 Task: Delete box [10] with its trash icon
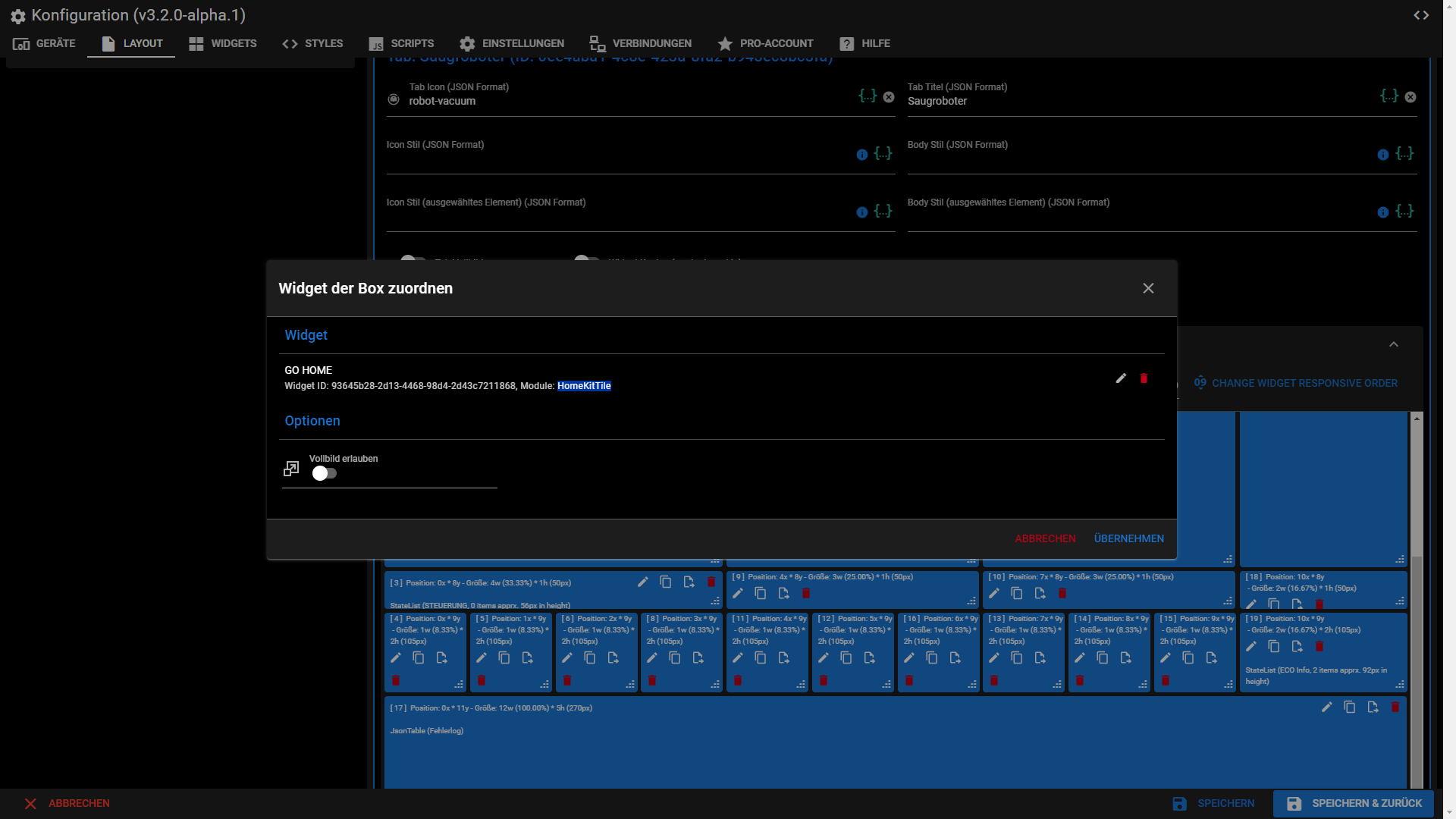(x=1062, y=594)
